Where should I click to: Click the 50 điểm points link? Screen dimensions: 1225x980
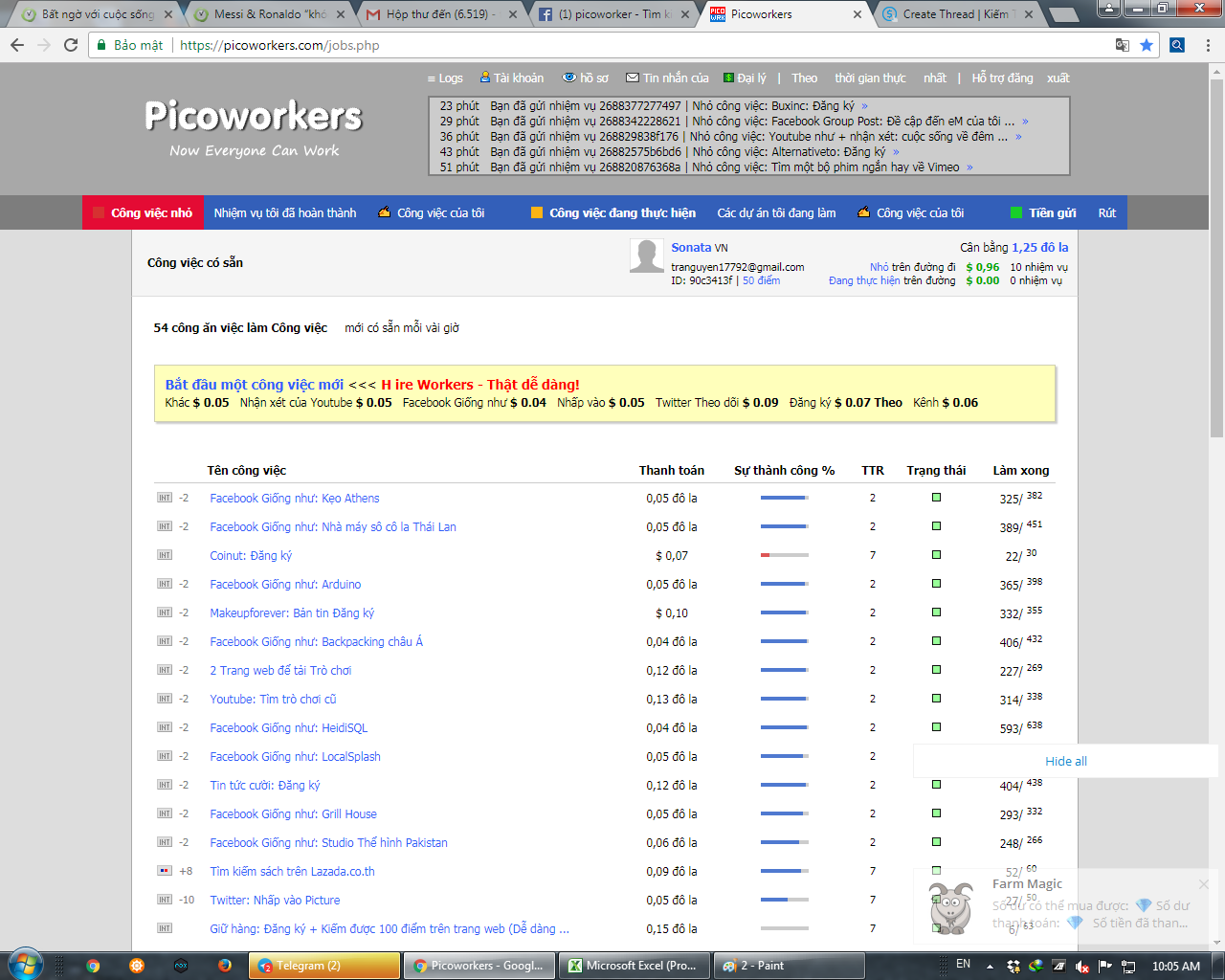click(762, 280)
